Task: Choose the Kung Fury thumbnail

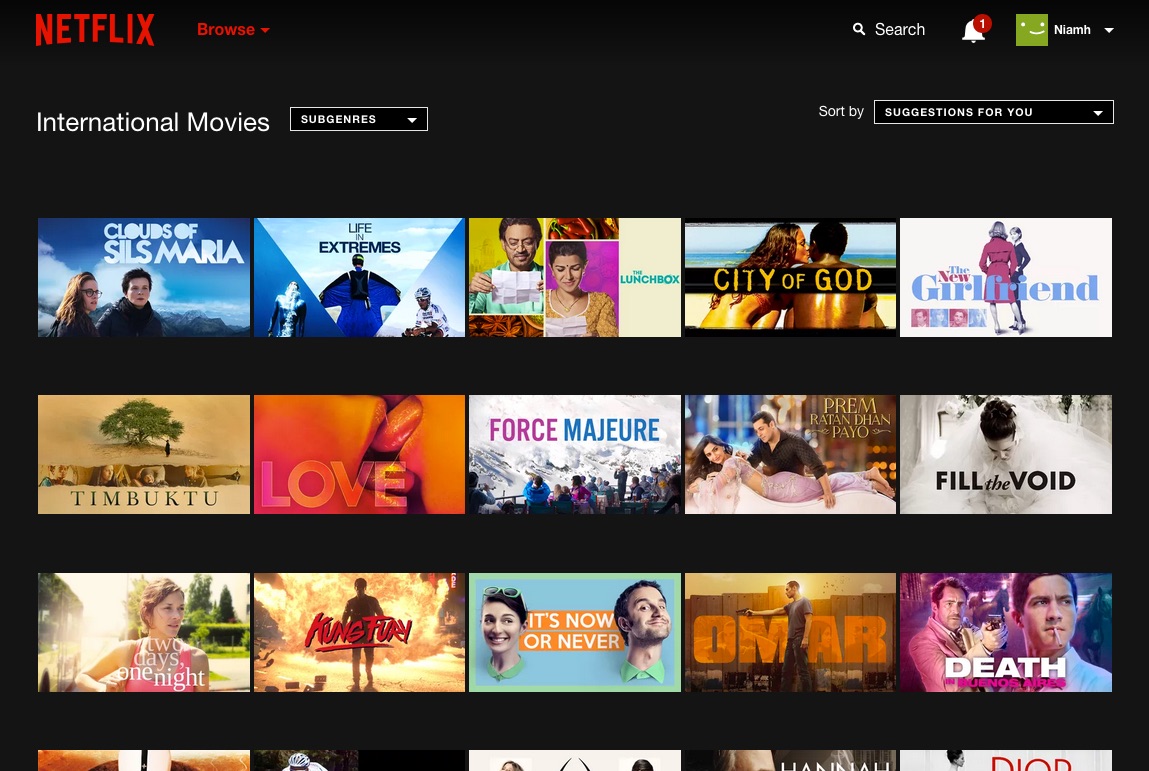Action: [x=359, y=632]
